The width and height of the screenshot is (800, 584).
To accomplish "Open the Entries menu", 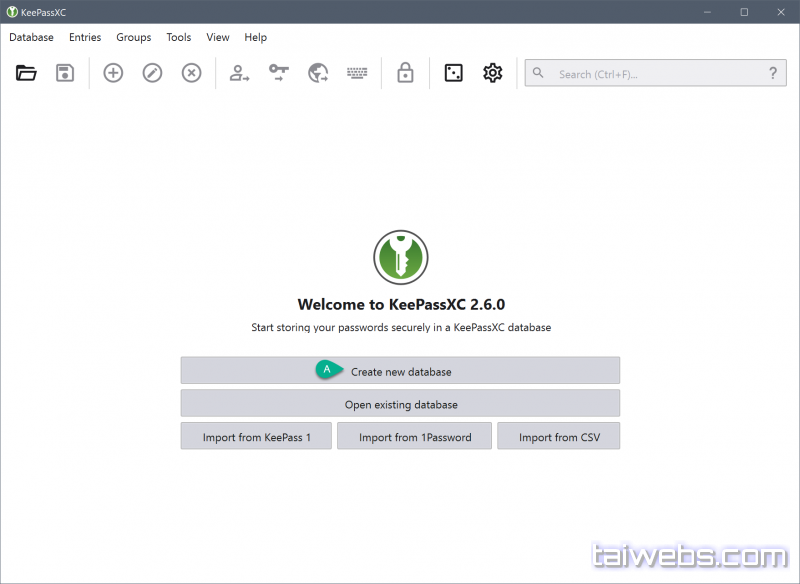I will [x=85, y=37].
